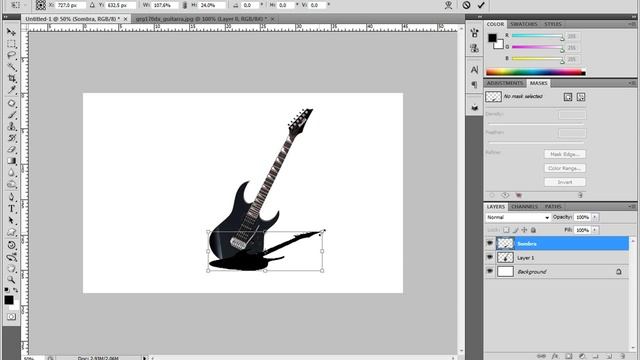
Task: Switch to the Paths tab
Action: 553,207
